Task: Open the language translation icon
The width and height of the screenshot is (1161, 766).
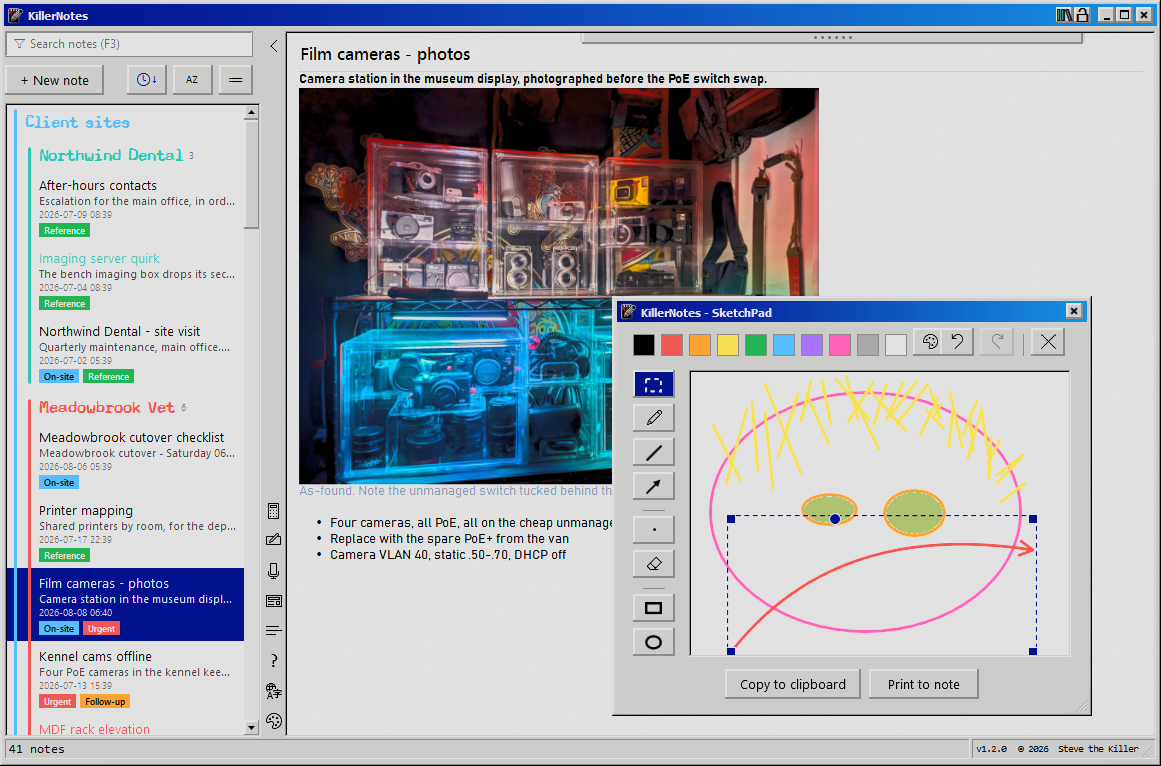Action: click(273, 691)
